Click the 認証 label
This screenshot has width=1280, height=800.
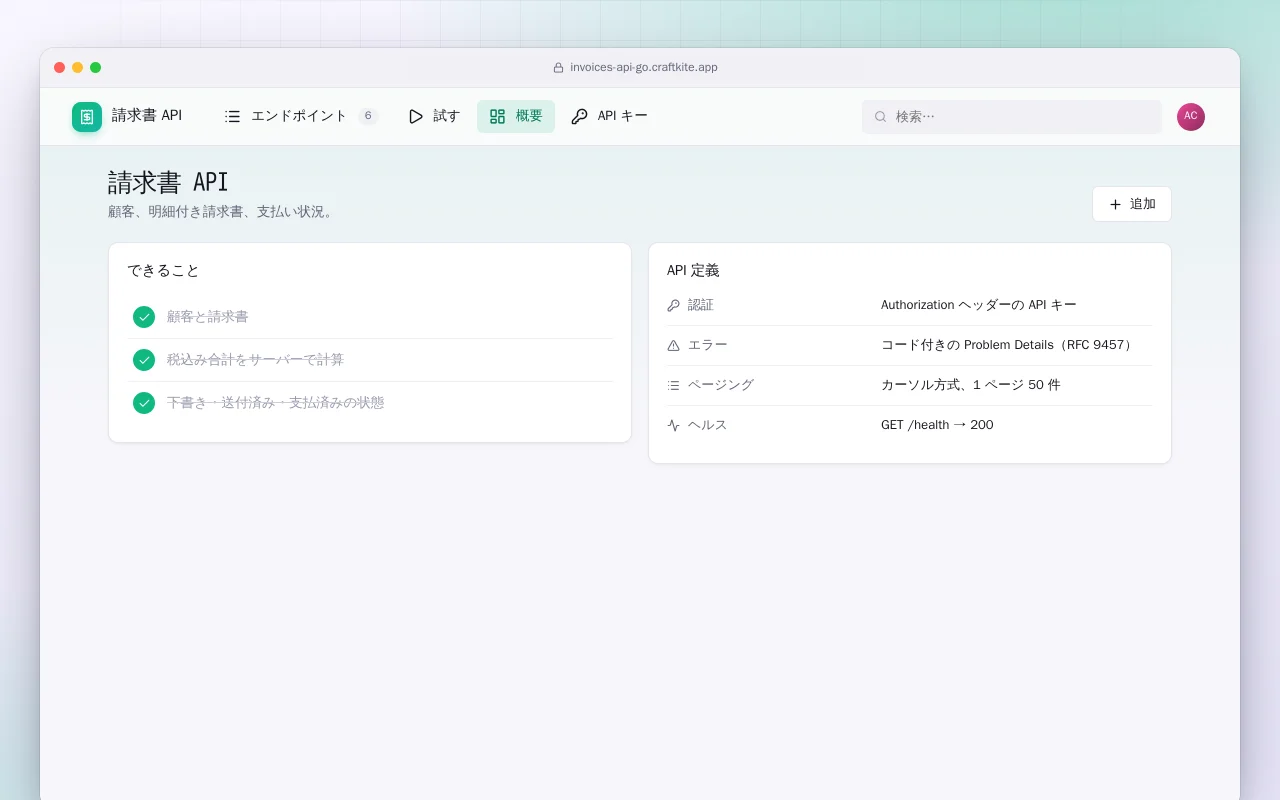(701, 305)
